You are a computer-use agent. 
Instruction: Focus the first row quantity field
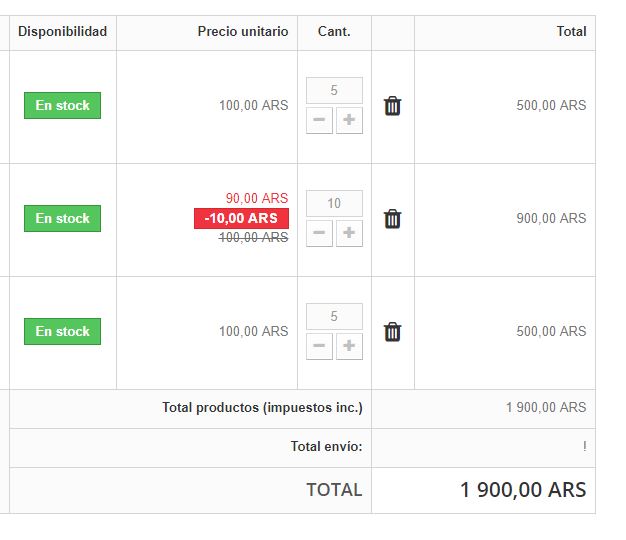click(x=334, y=91)
